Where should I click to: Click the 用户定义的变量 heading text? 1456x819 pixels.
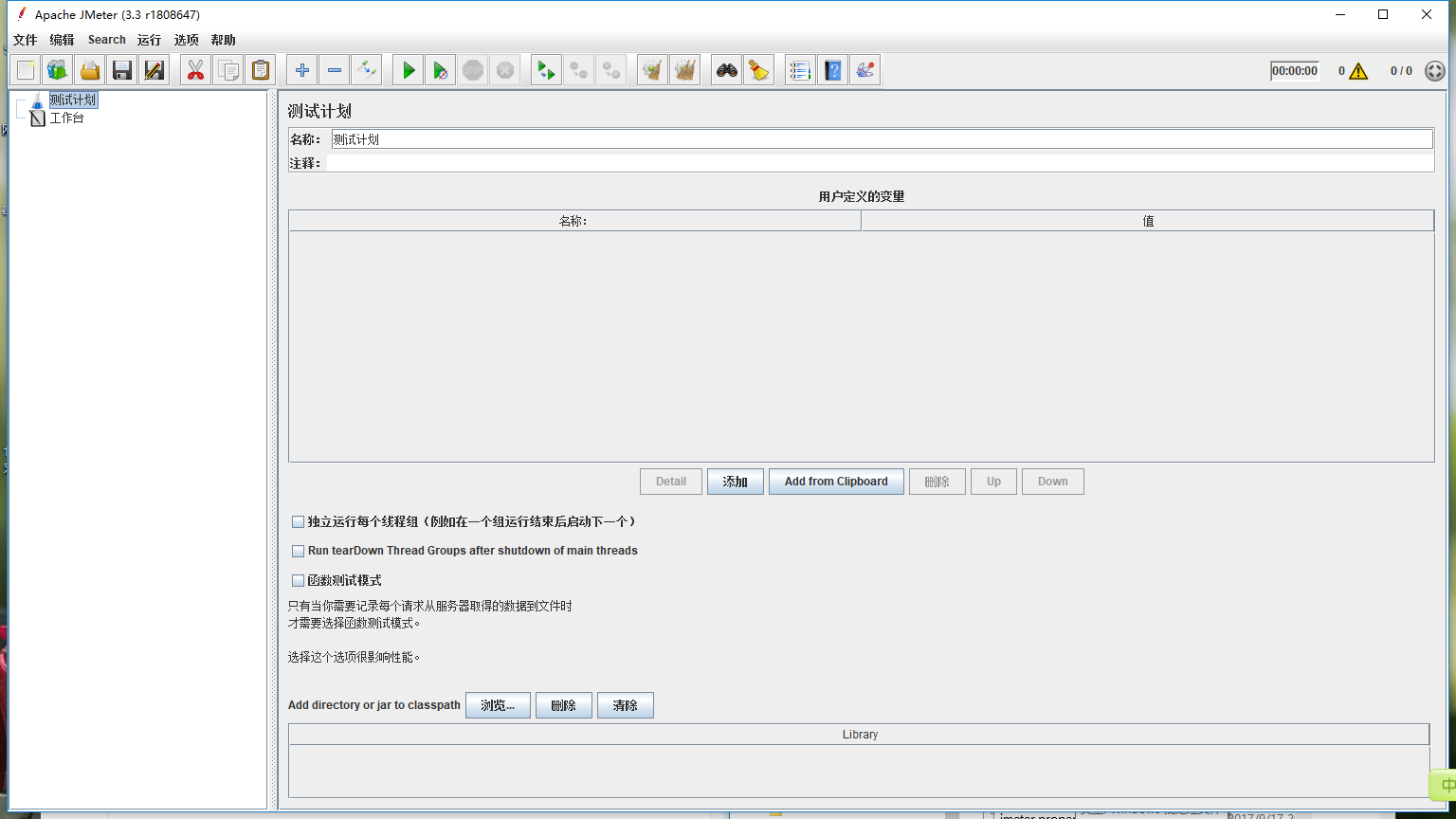[x=862, y=196]
